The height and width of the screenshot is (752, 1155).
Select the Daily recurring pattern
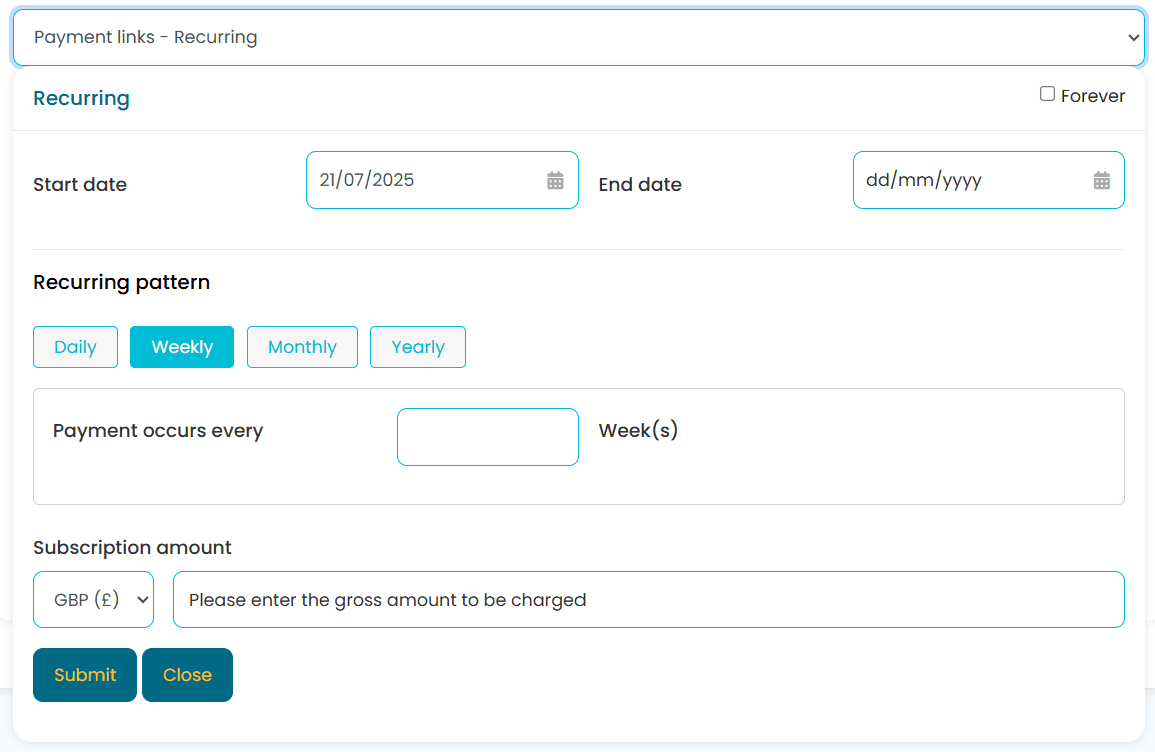point(75,347)
